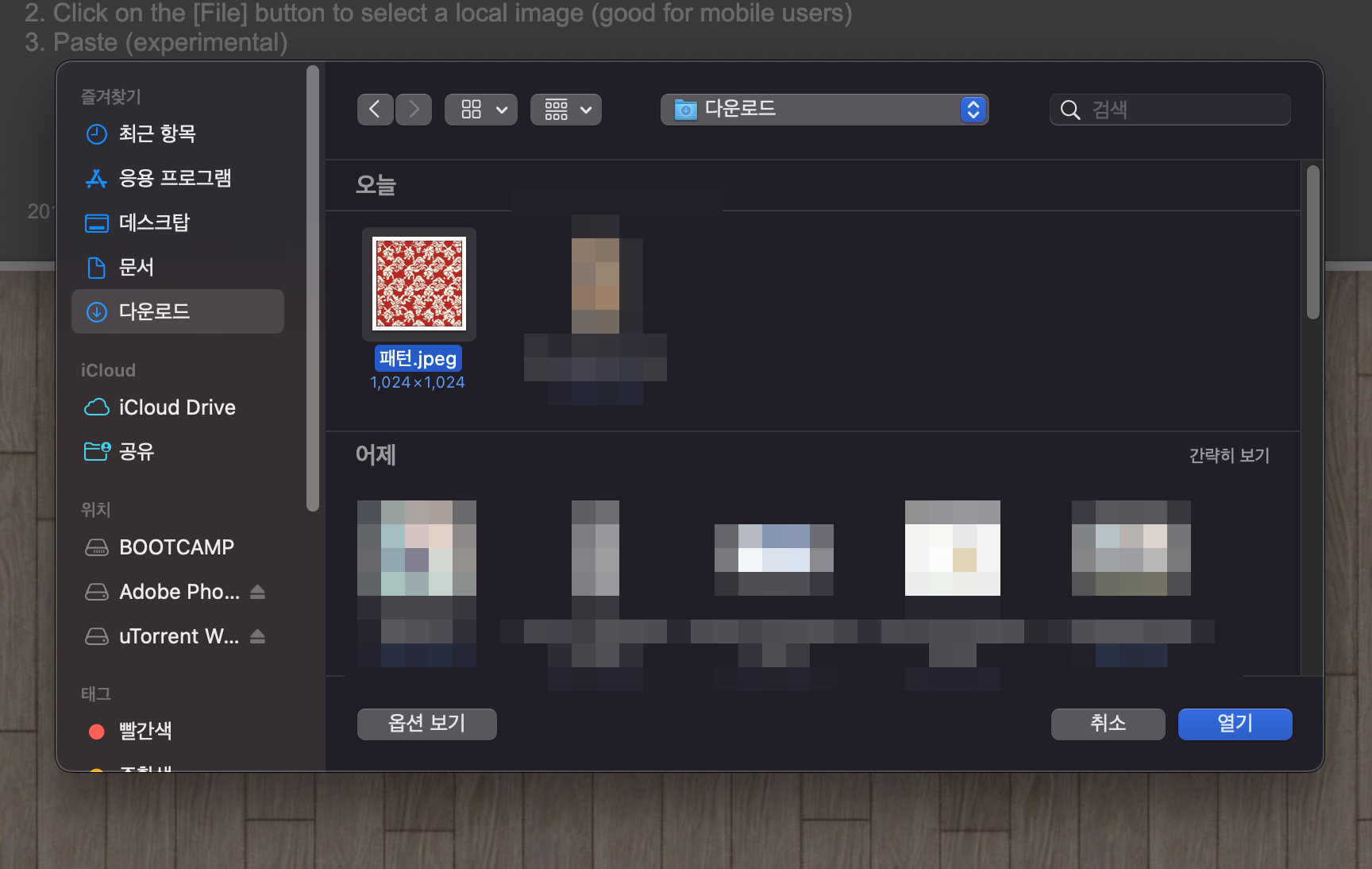Viewport: 1372px width, 869px height.
Task: Open the Adobe Pho... volume
Action: pos(179,592)
